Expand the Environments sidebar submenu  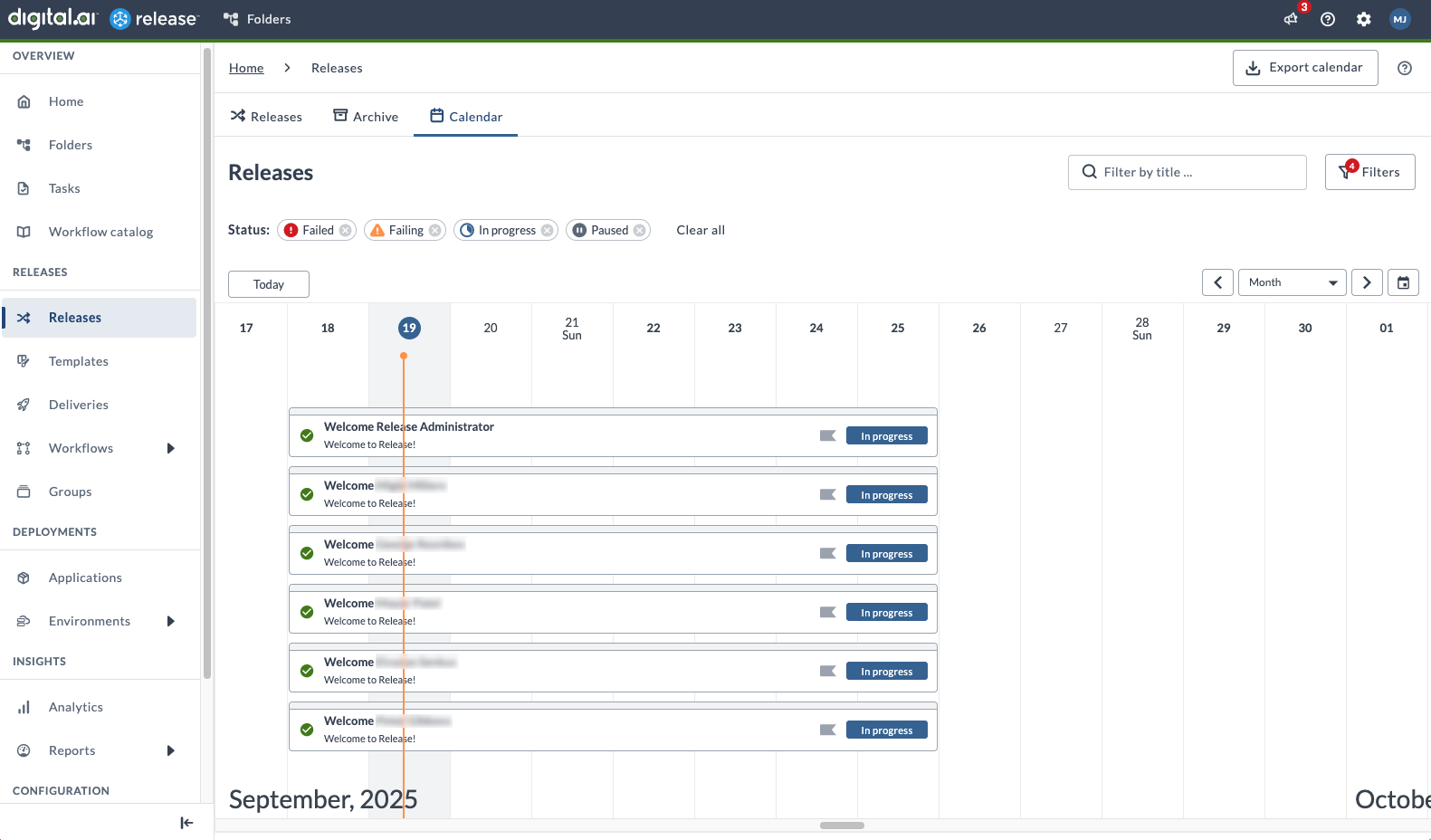pyautogui.click(x=170, y=621)
